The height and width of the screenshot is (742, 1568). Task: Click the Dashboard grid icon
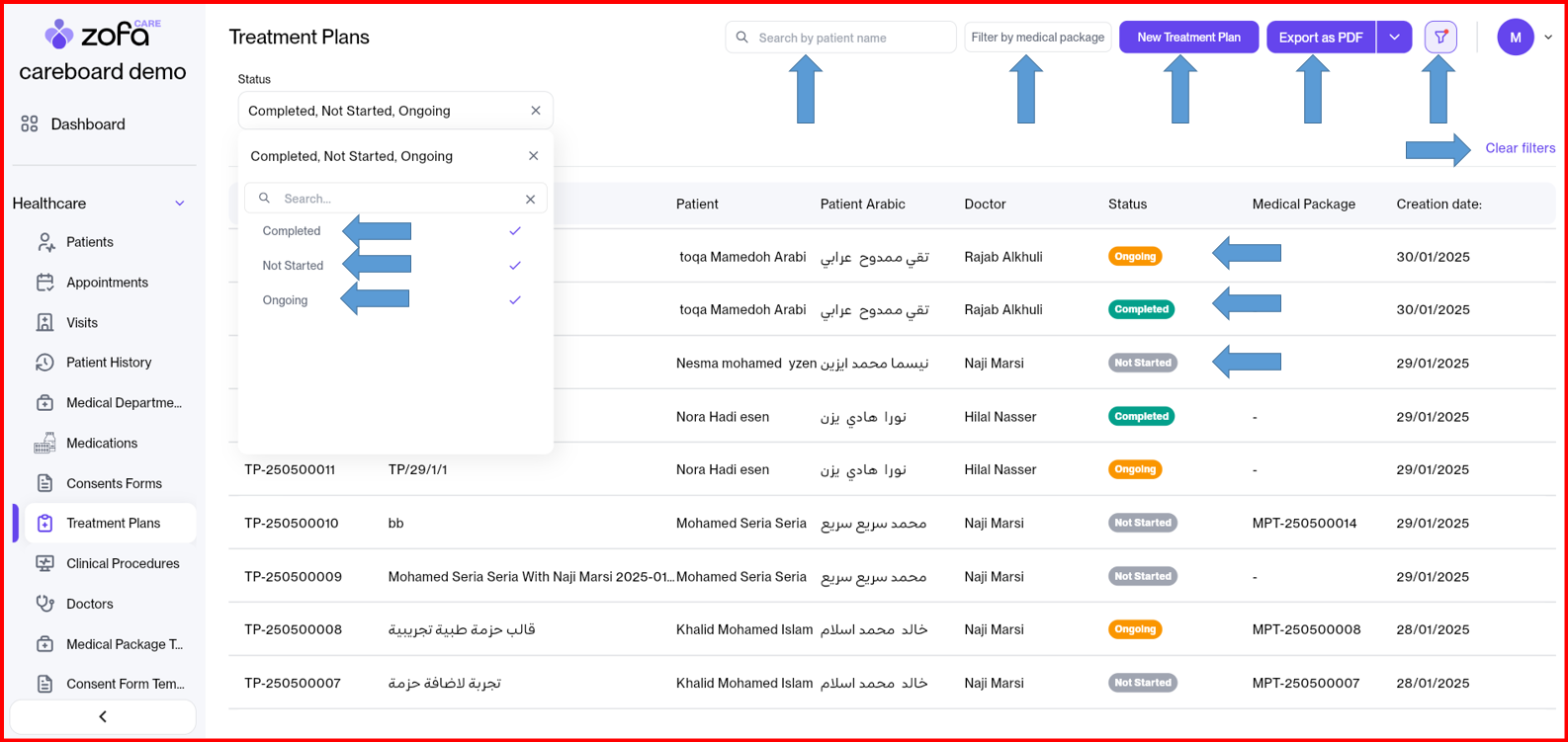pyautogui.click(x=30, y=124)
